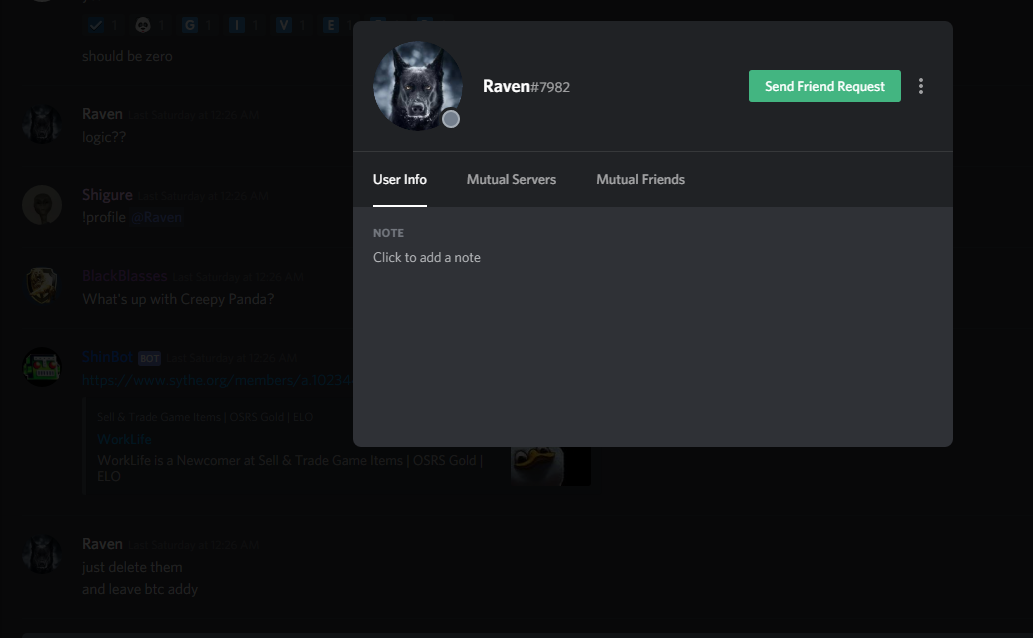
Task: Click Raven username above 'just delete them'
Action: pos(102,544)
